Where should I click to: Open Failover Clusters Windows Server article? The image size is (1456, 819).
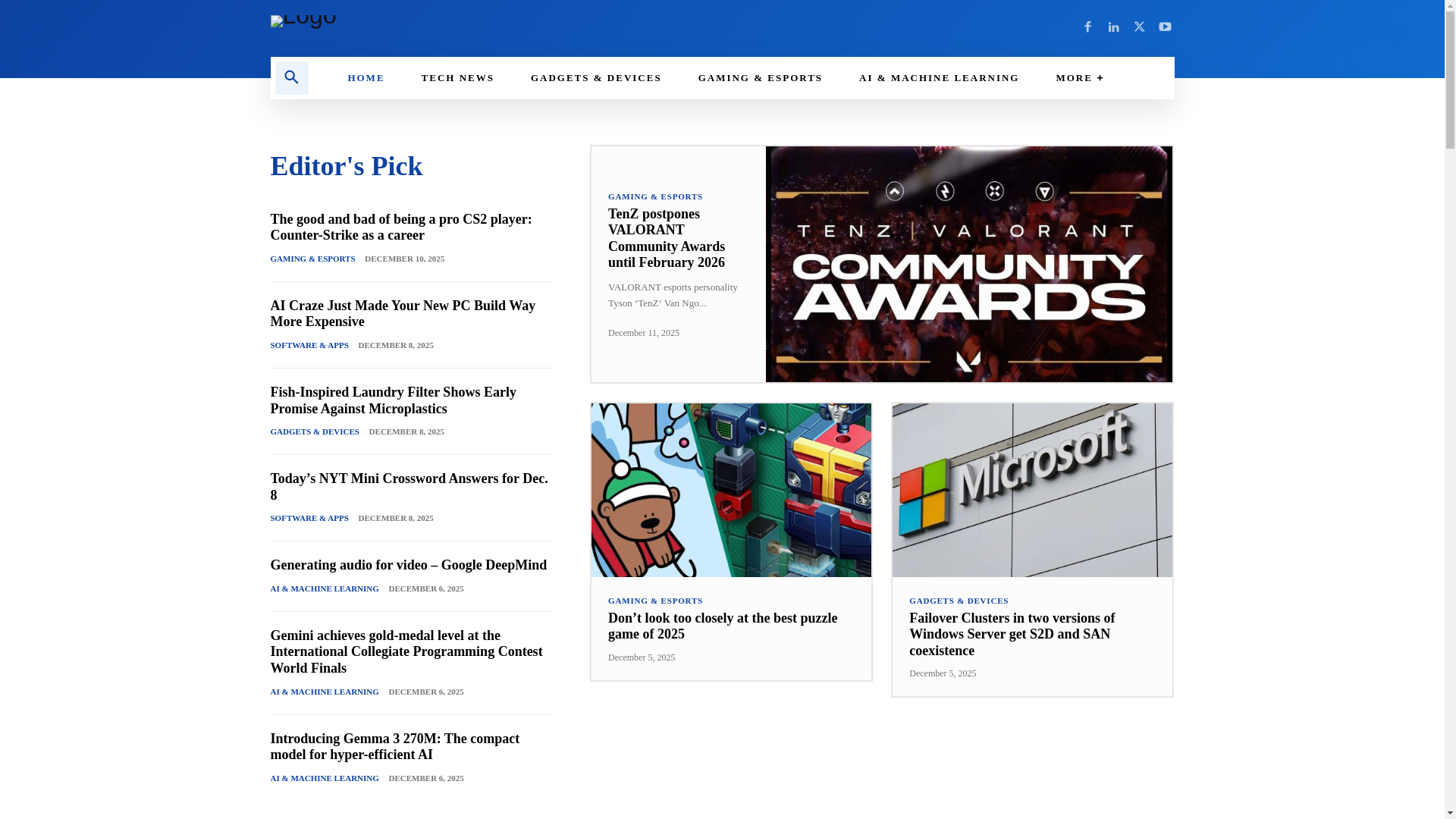(x=1012, y=634)
